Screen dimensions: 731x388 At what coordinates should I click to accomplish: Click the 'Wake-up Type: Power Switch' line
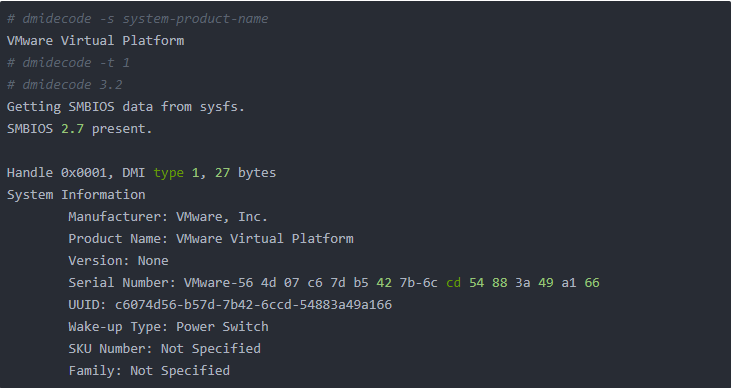tap(168, 326)
